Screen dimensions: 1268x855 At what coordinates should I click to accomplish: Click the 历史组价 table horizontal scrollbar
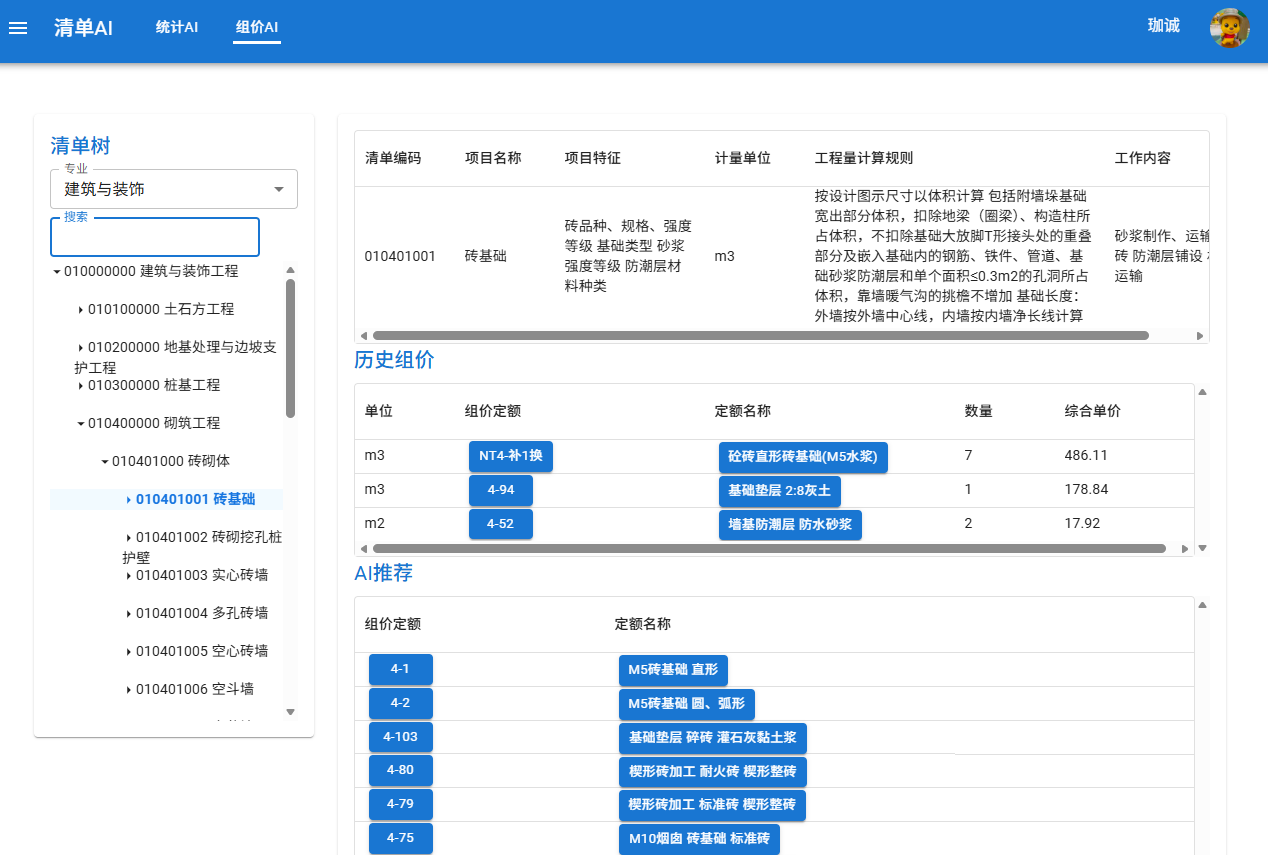[768, 548]
